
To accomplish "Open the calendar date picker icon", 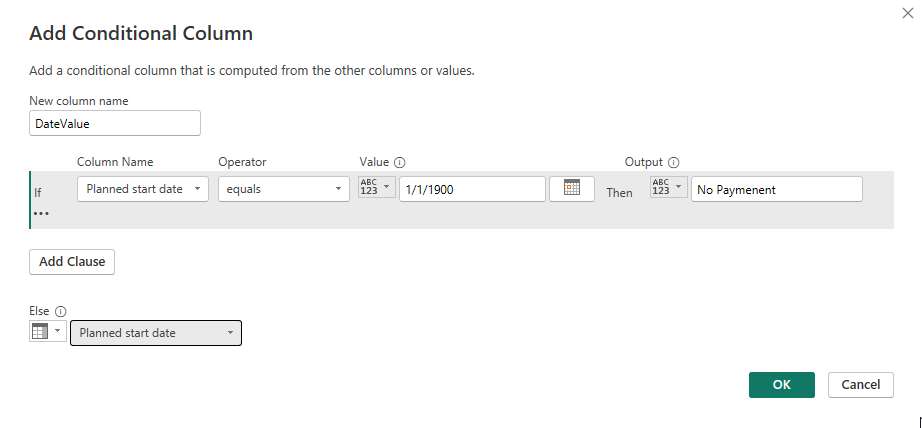I will point(572,189).
